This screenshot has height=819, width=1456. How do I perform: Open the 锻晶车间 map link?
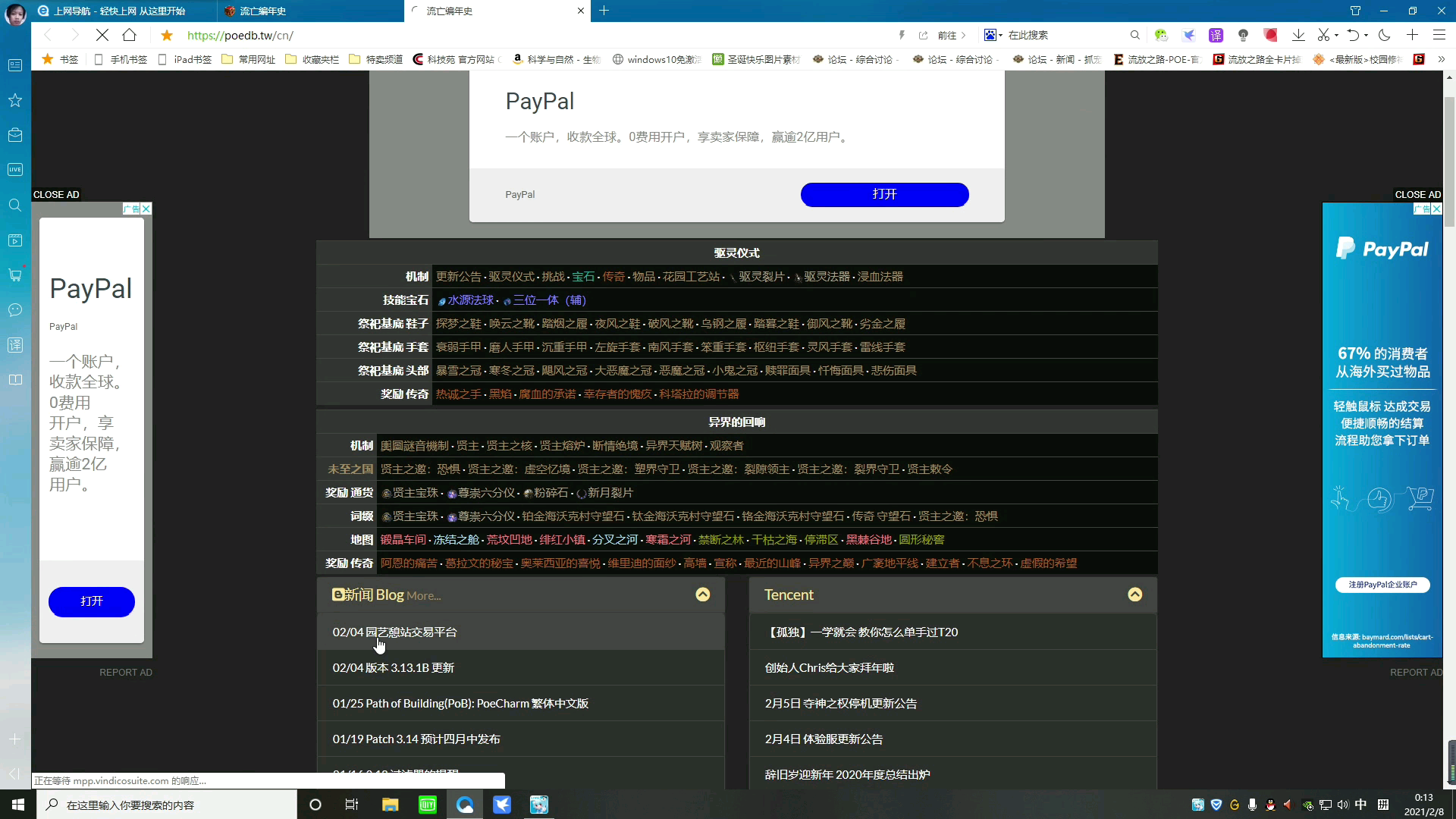coord(403,540)
